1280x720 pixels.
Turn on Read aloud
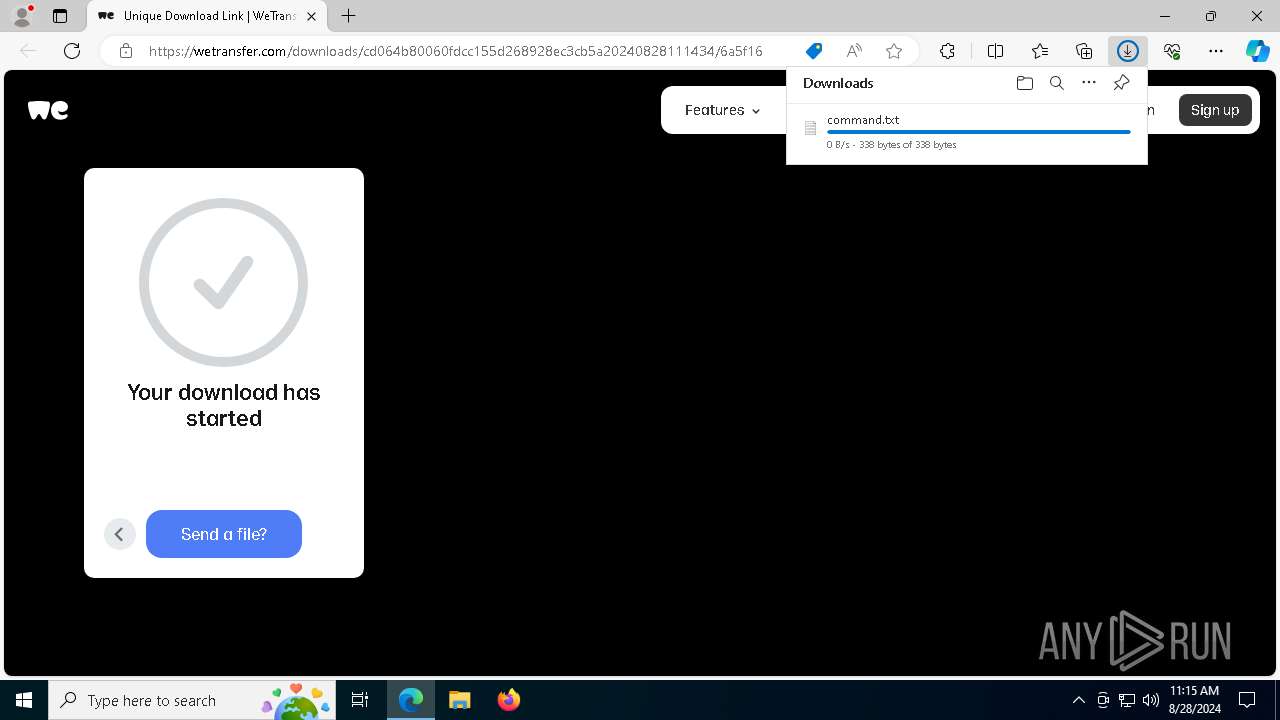[854, 51]
